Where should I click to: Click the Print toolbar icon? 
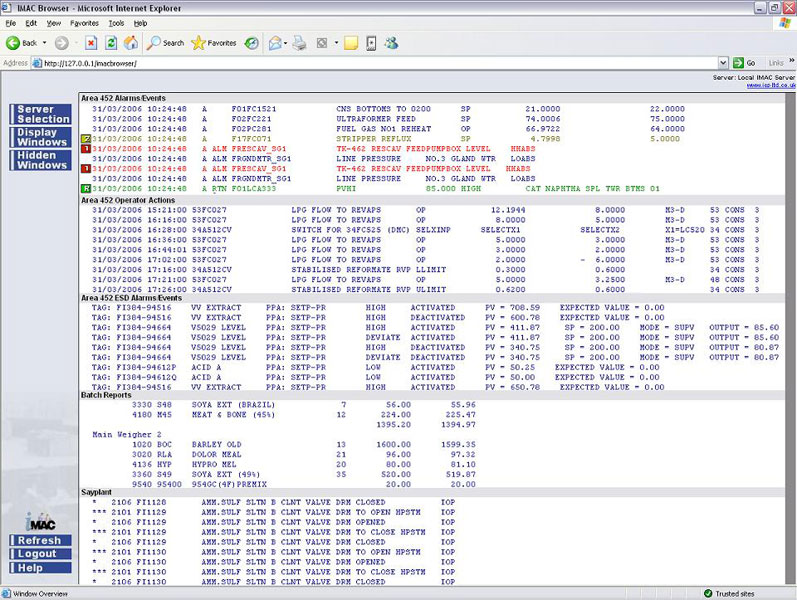click(x=299, y=43)
